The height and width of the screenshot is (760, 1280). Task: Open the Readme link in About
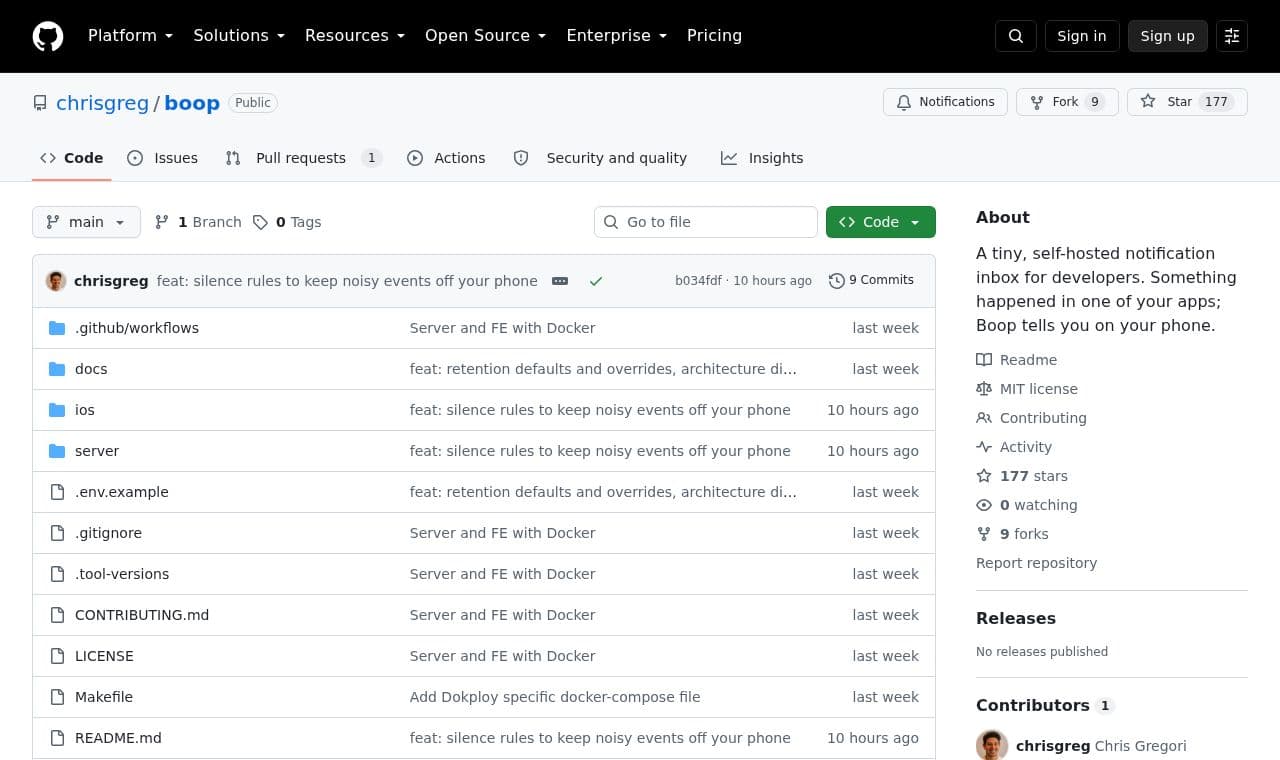(1017, 360)
